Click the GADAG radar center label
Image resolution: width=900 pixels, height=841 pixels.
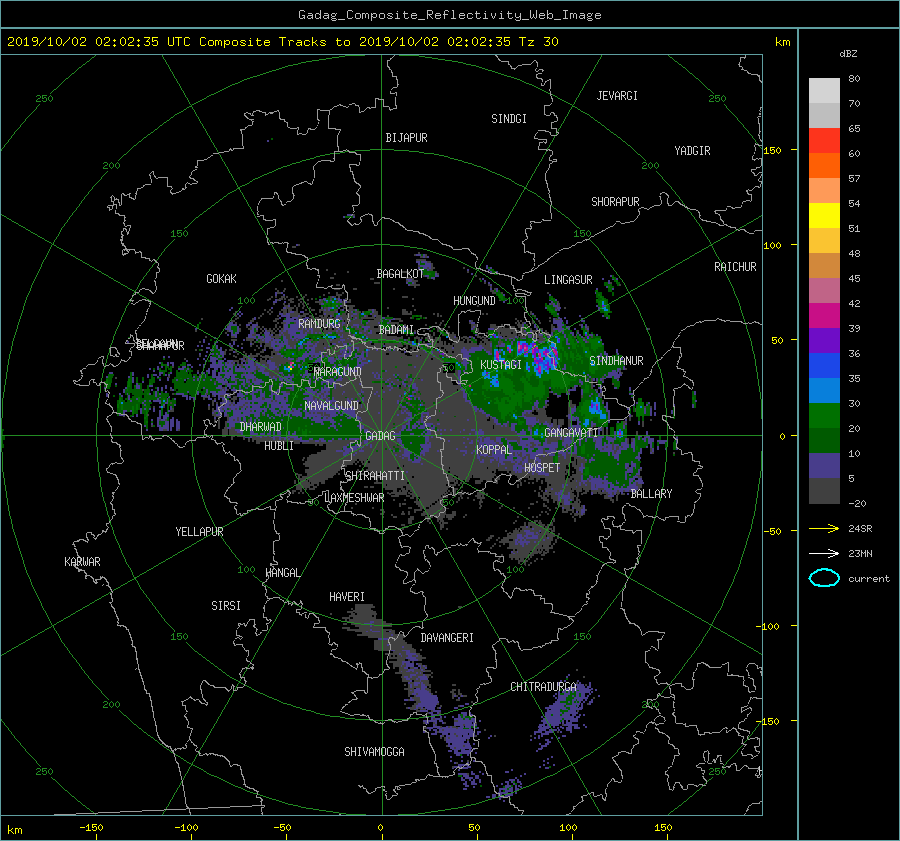pyautogui.click(x=380, y=436)
